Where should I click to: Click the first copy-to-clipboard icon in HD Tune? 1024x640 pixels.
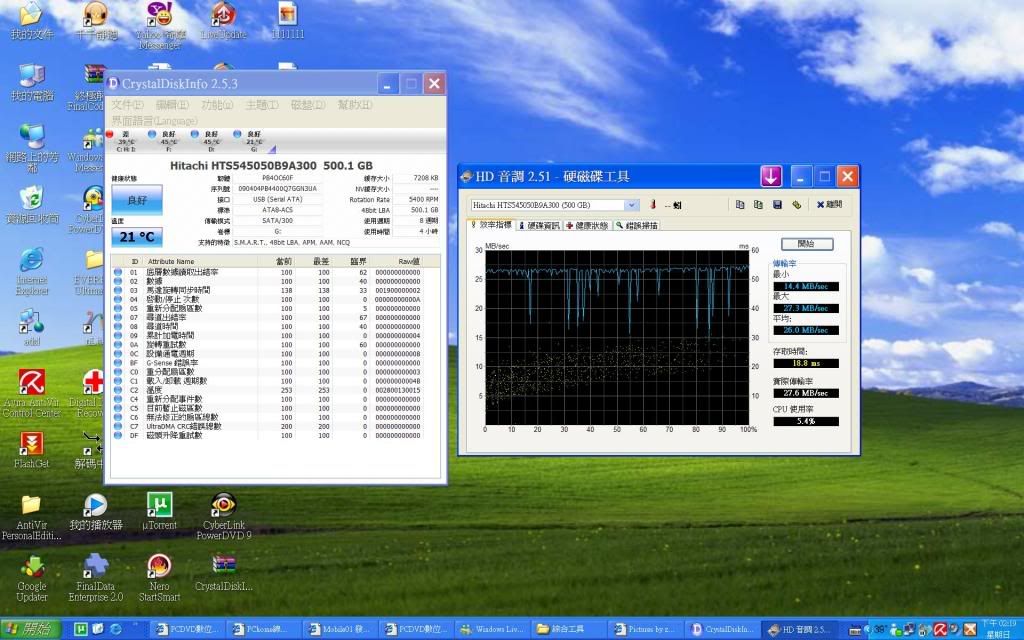pyautogui.click(x=740, y=204)
